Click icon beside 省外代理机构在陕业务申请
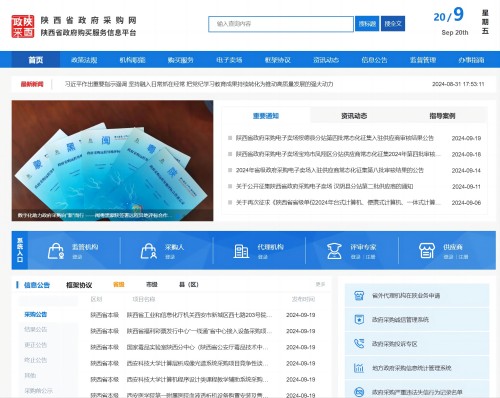The image size is (500, 398). (x=359, y=295)
